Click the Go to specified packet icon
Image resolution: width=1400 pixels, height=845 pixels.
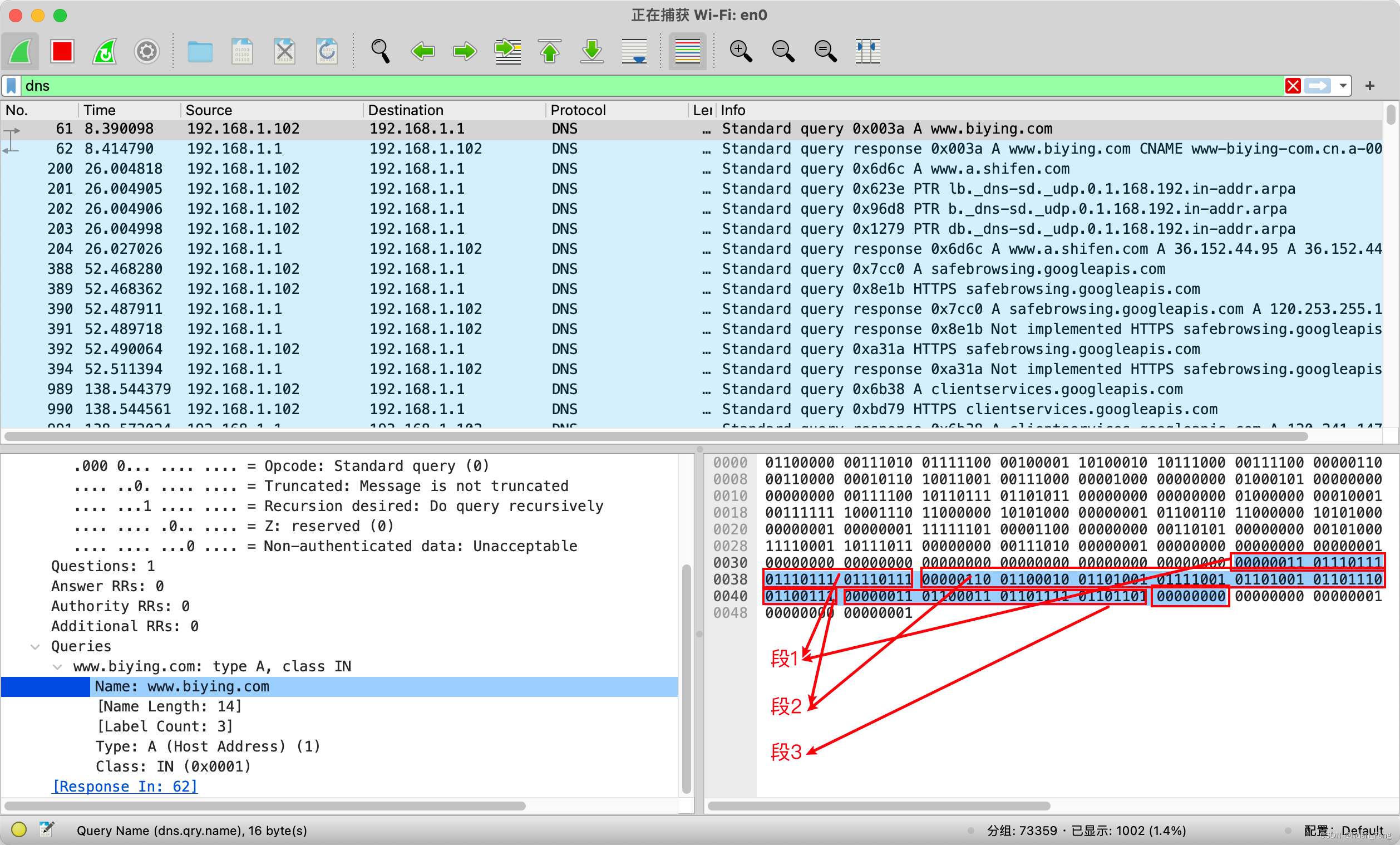(x=507, y=52)
